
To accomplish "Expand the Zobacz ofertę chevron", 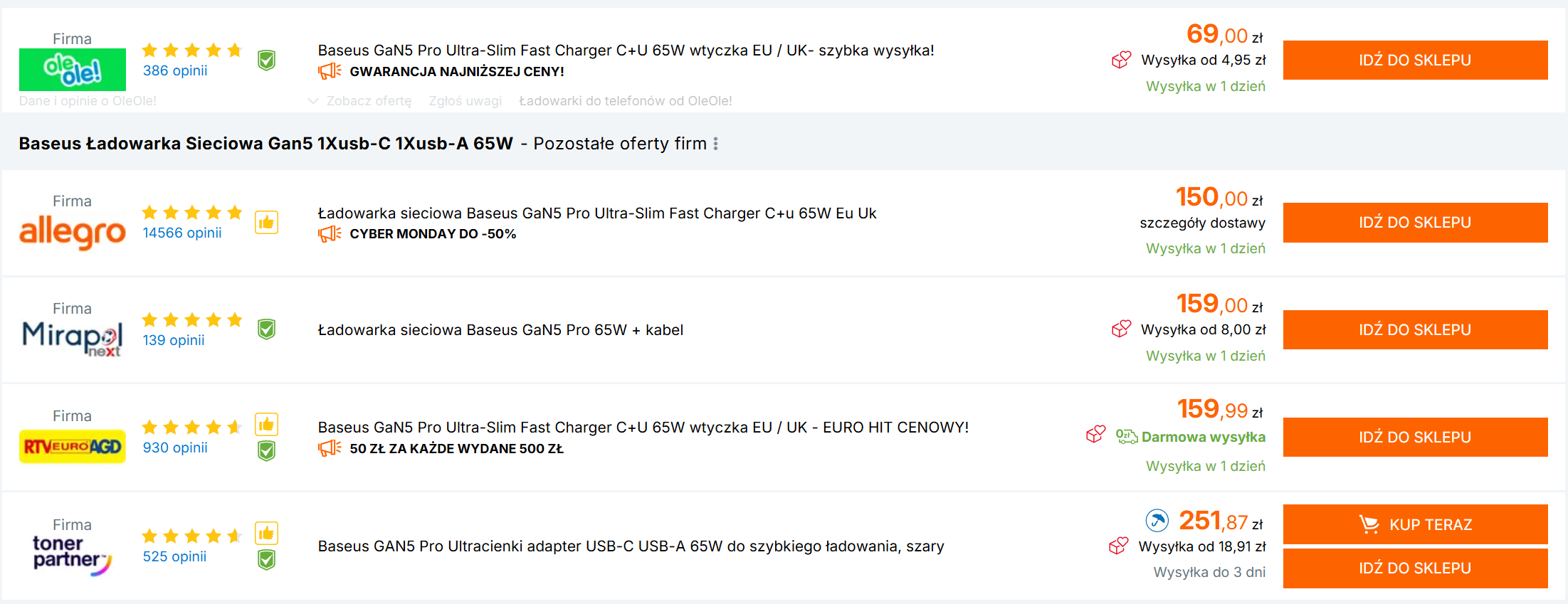I will pyautogui.click(x=312, y=101).
